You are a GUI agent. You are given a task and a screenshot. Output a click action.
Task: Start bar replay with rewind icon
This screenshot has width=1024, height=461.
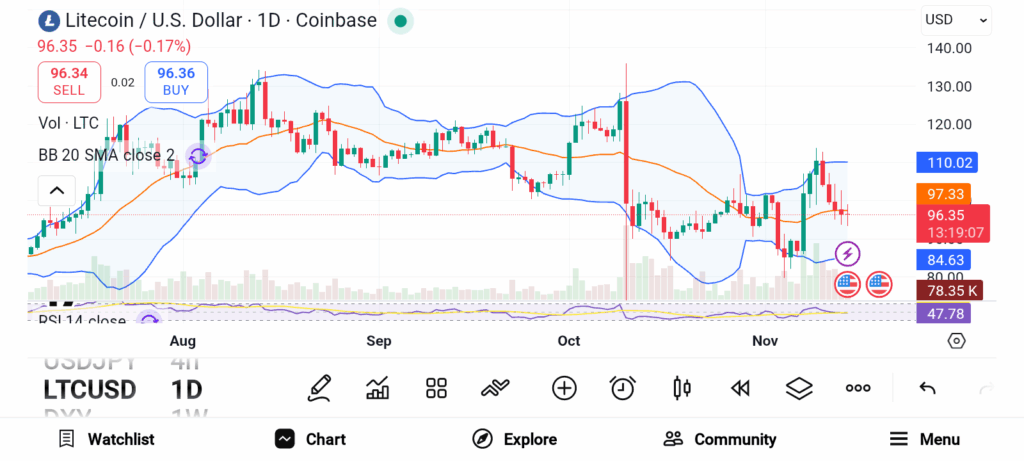pyautogui.click(x=740, y=388)
